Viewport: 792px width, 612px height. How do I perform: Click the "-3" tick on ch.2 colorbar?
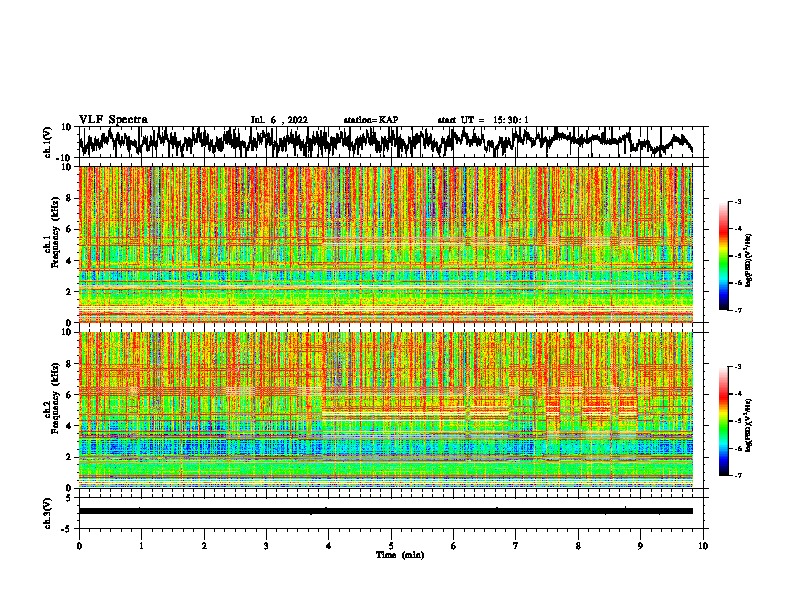pos(737,367)
